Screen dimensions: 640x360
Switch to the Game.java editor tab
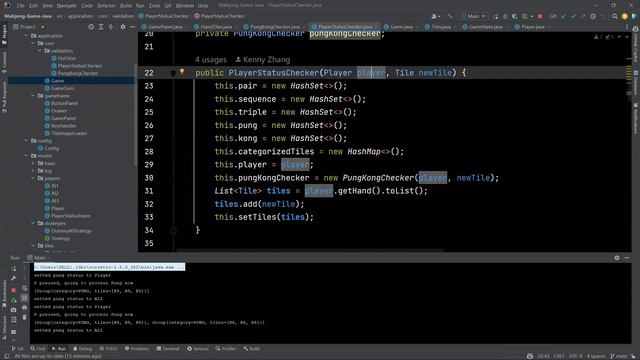click(401, 27)
